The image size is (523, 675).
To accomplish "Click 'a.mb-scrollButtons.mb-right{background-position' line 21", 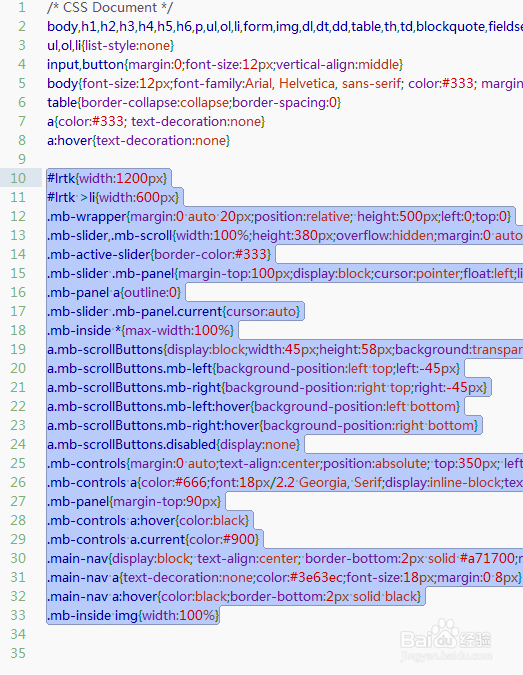I will 267,387.
